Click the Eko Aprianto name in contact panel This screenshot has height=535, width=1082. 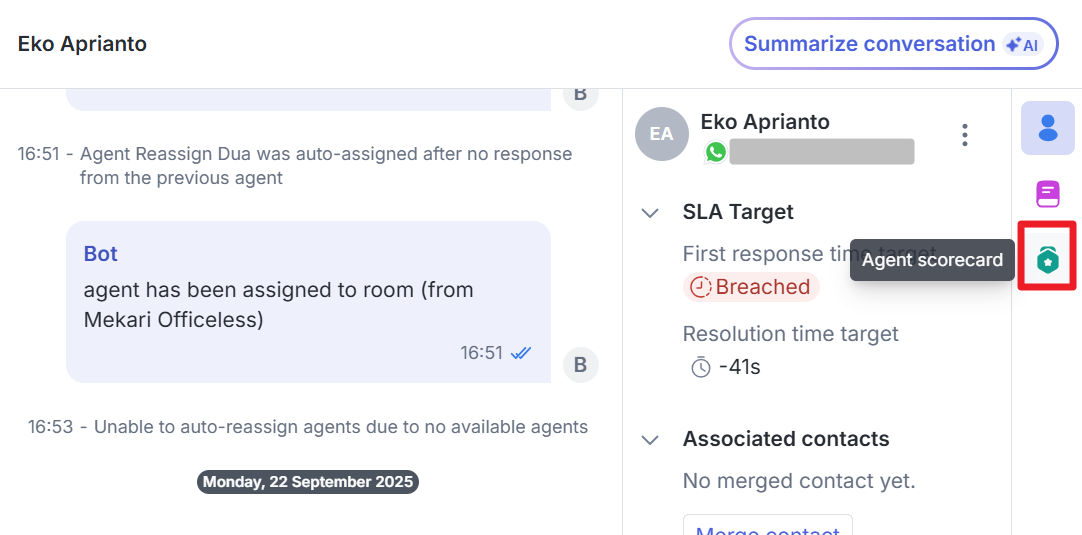765,122
